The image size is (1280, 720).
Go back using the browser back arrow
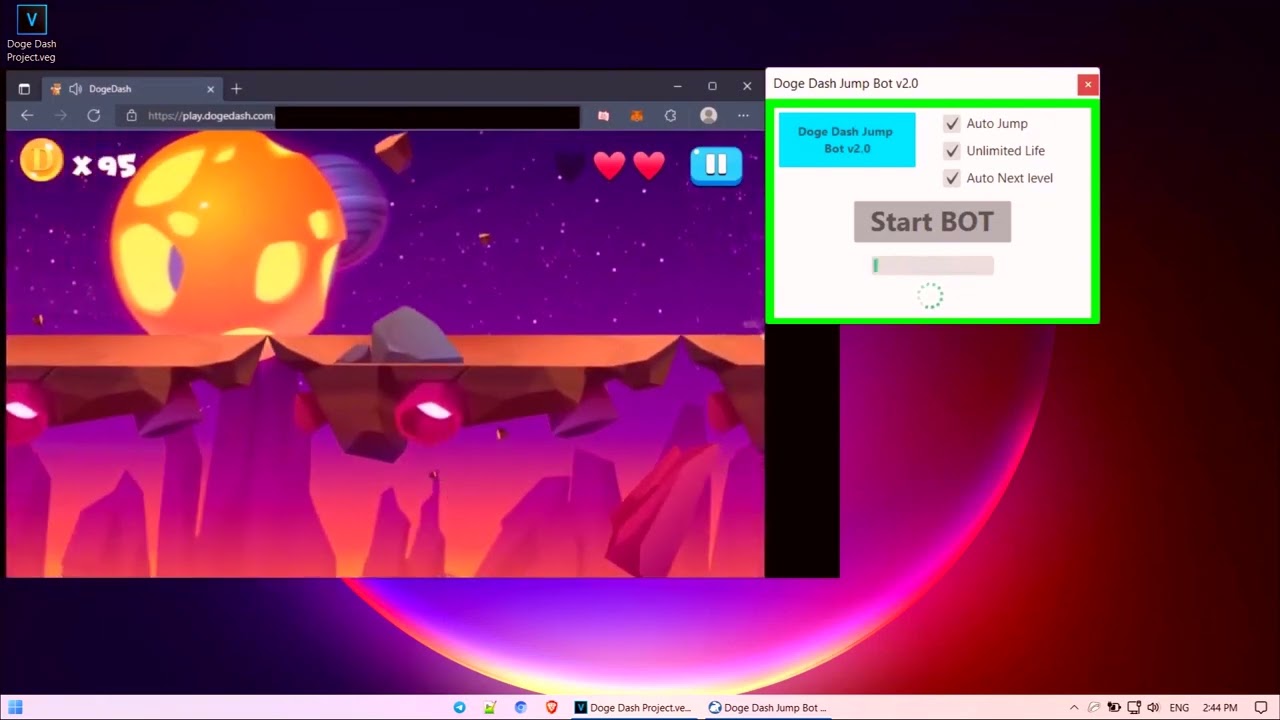point(27,116)
